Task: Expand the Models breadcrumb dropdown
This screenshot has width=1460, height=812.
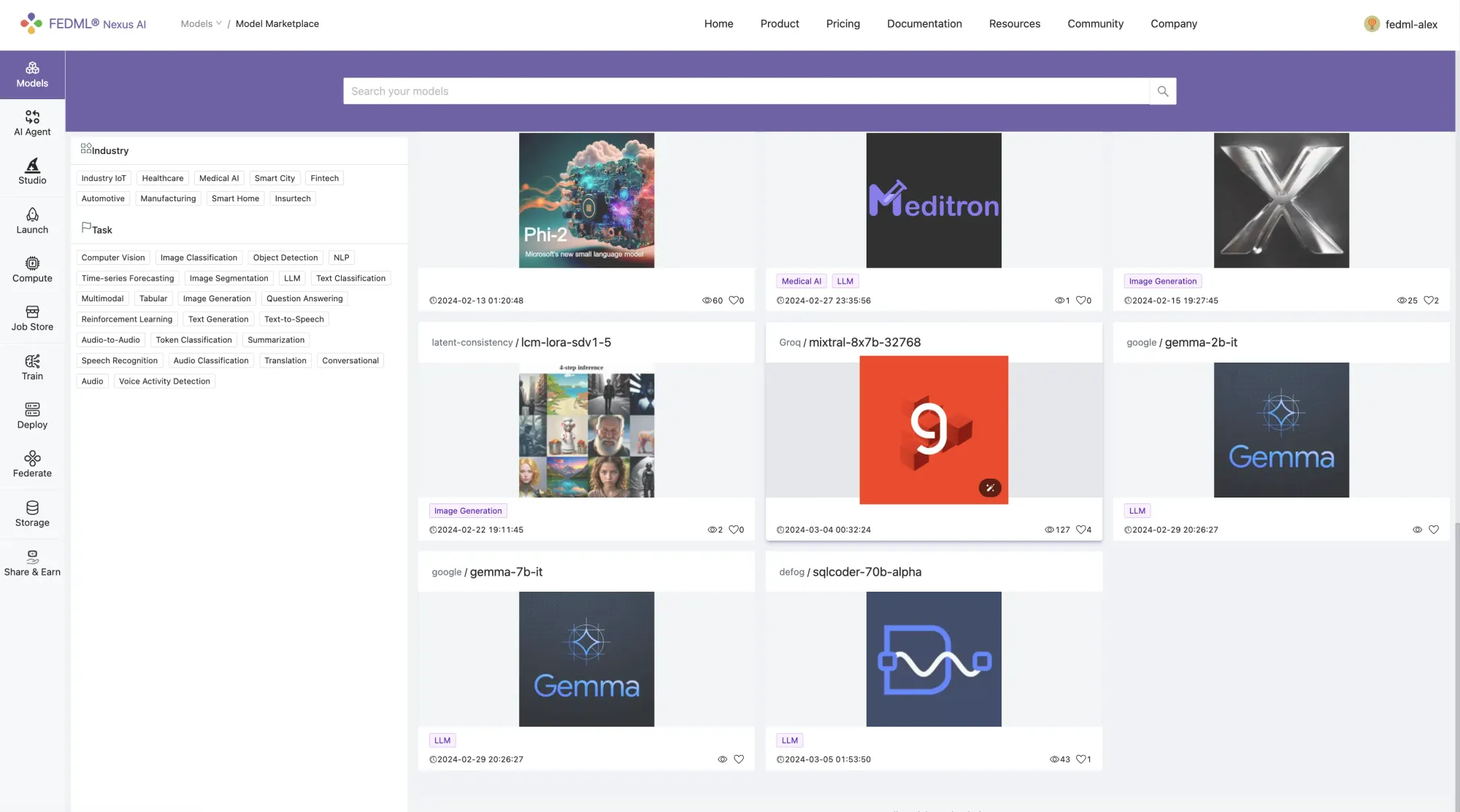Action: 201,23
